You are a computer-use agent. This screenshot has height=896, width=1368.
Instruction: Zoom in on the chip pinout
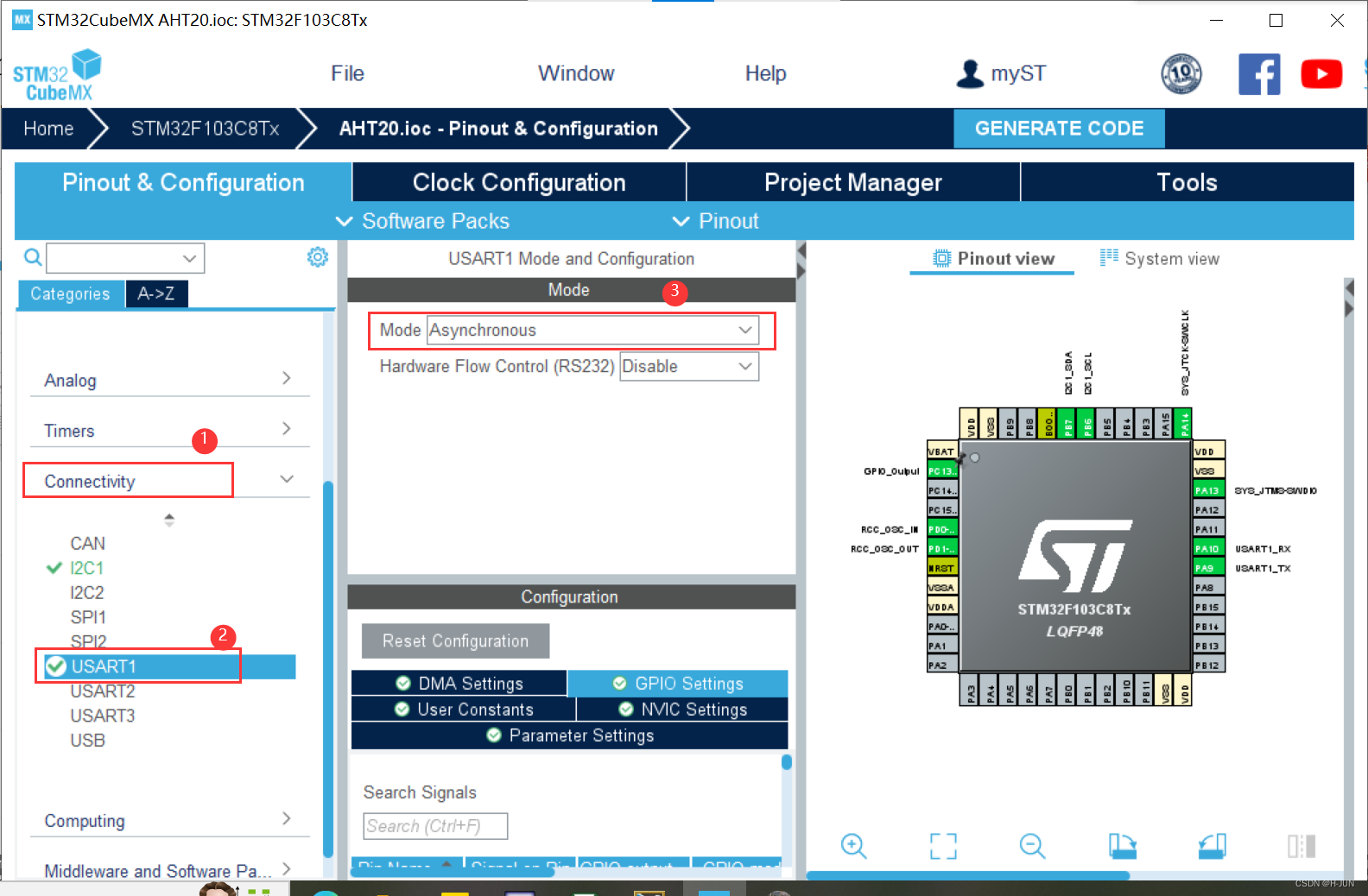click(x=854, y=846)
